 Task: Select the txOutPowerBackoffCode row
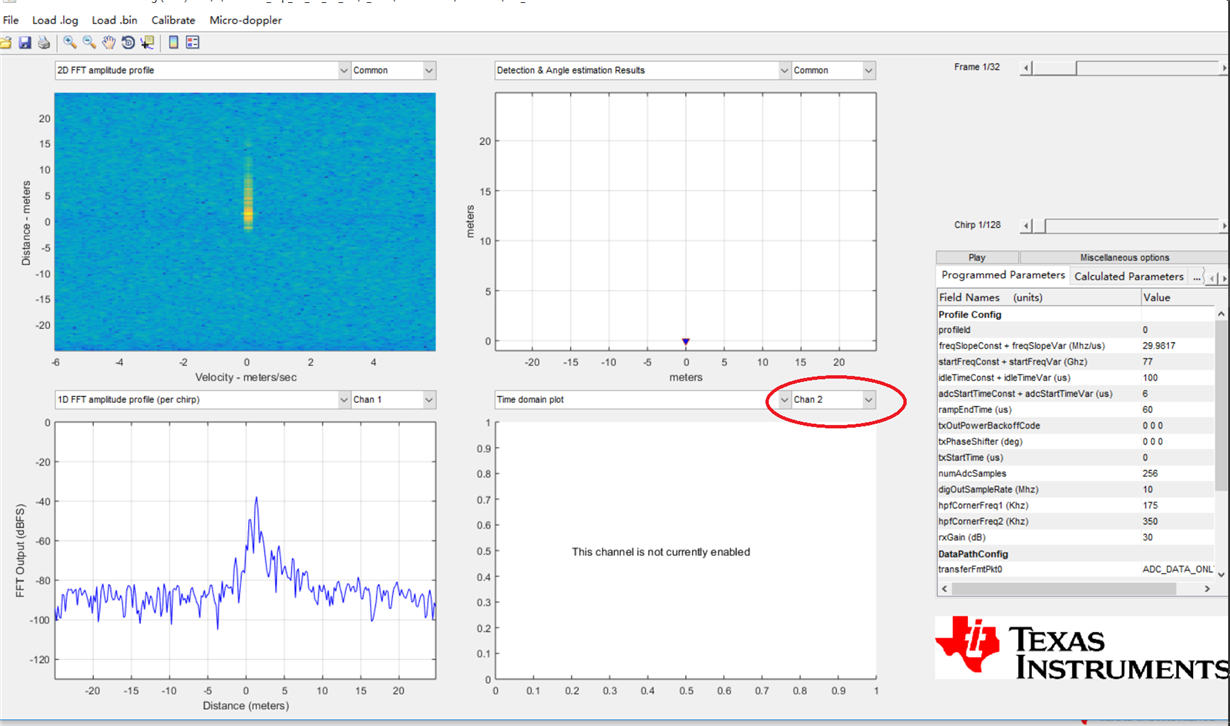click(x=1076, y=425)
